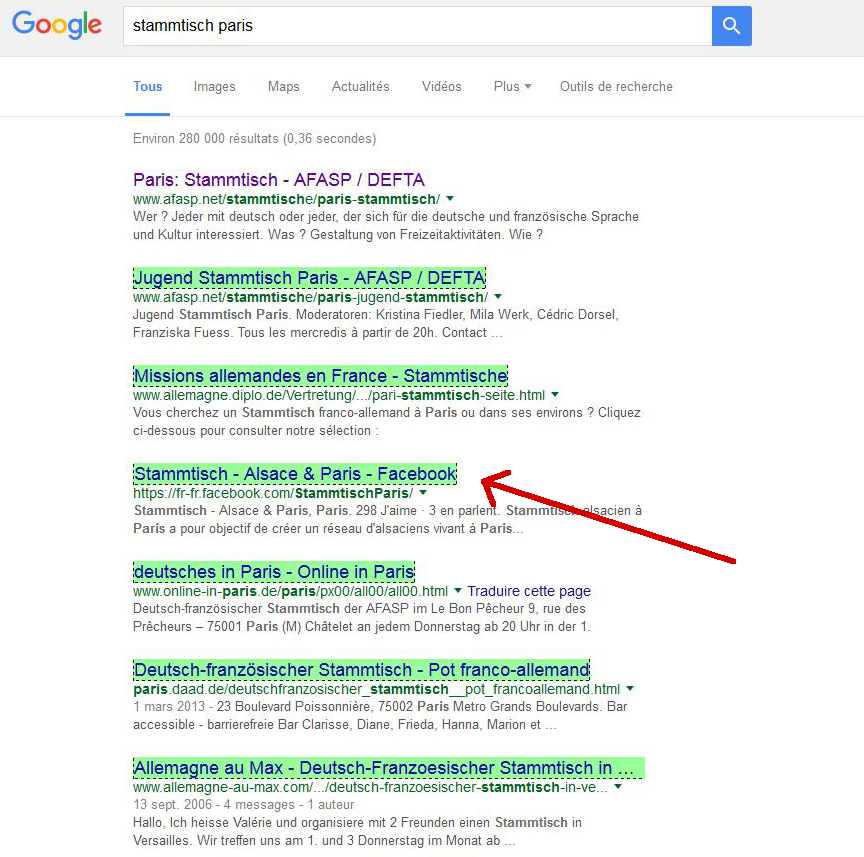Expand arrow next to online-in-paris.de URL

tap(457, 591)
